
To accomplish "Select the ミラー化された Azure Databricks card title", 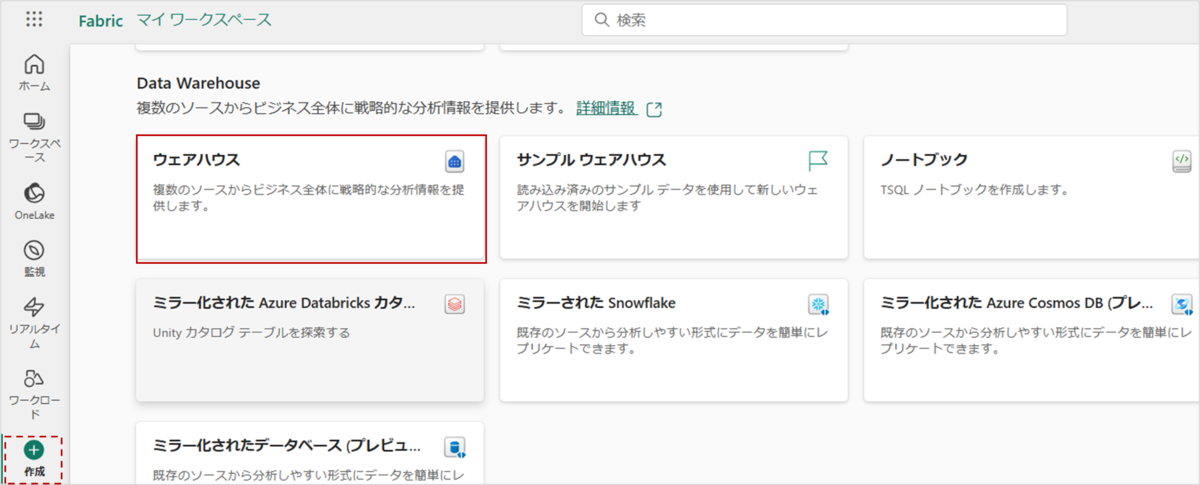I will click(284, 303).
